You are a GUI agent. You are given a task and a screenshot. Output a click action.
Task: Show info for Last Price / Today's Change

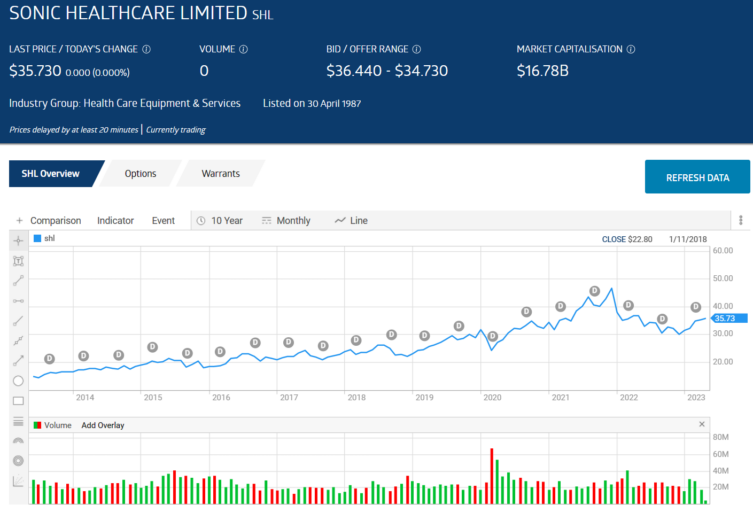point(146,49)
